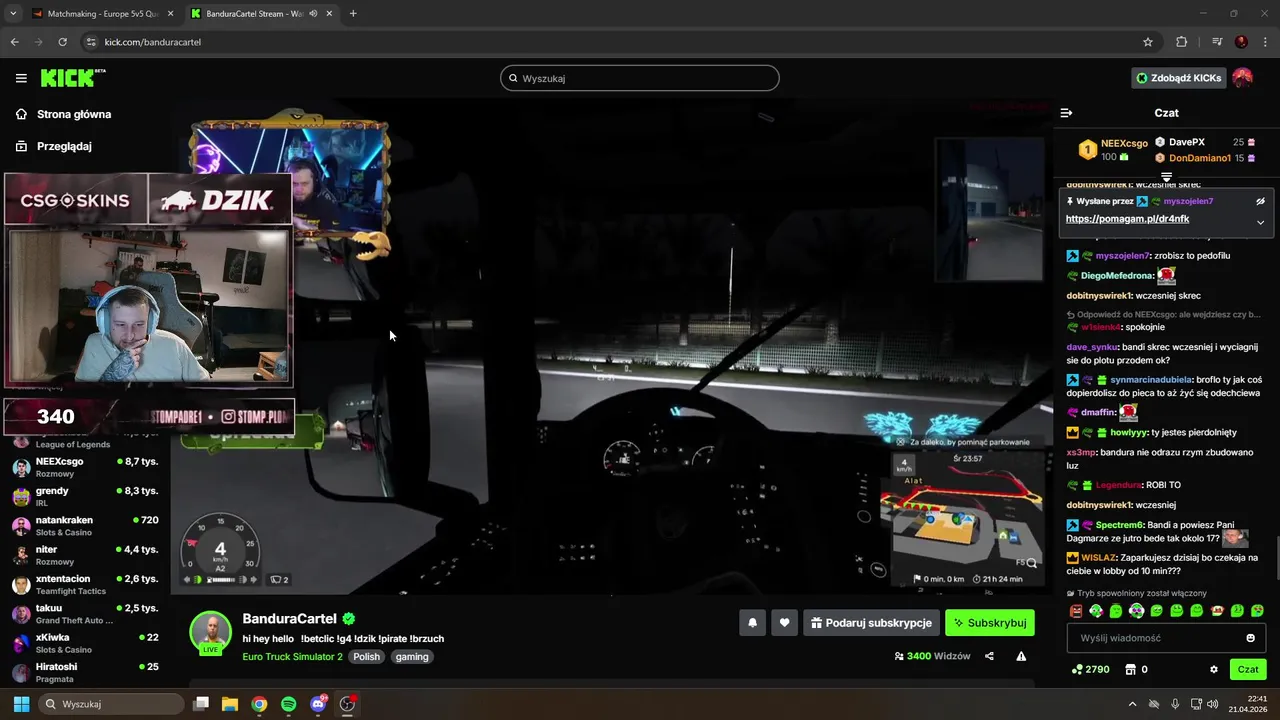Open niter channel in the sidebar
Screen dimensions: 1280x720
(x=85, y=555)
